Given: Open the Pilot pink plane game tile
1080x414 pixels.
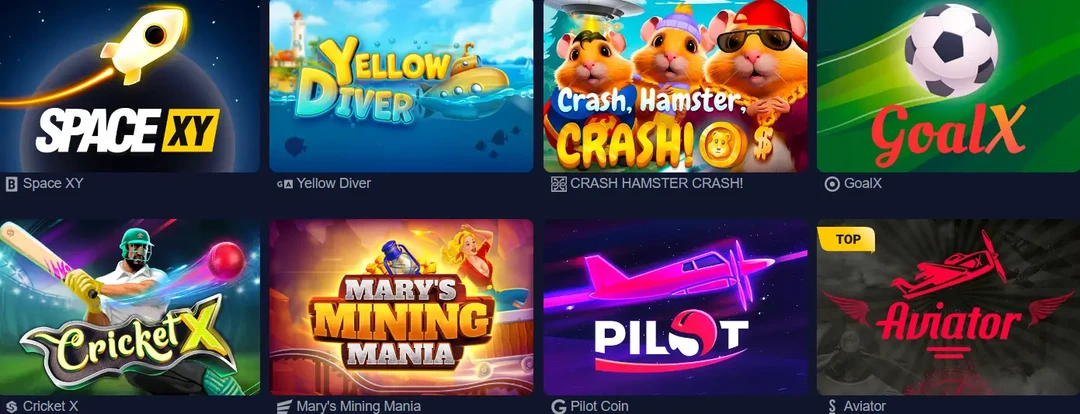Looking at the screenshot, I should click(675, 307).
